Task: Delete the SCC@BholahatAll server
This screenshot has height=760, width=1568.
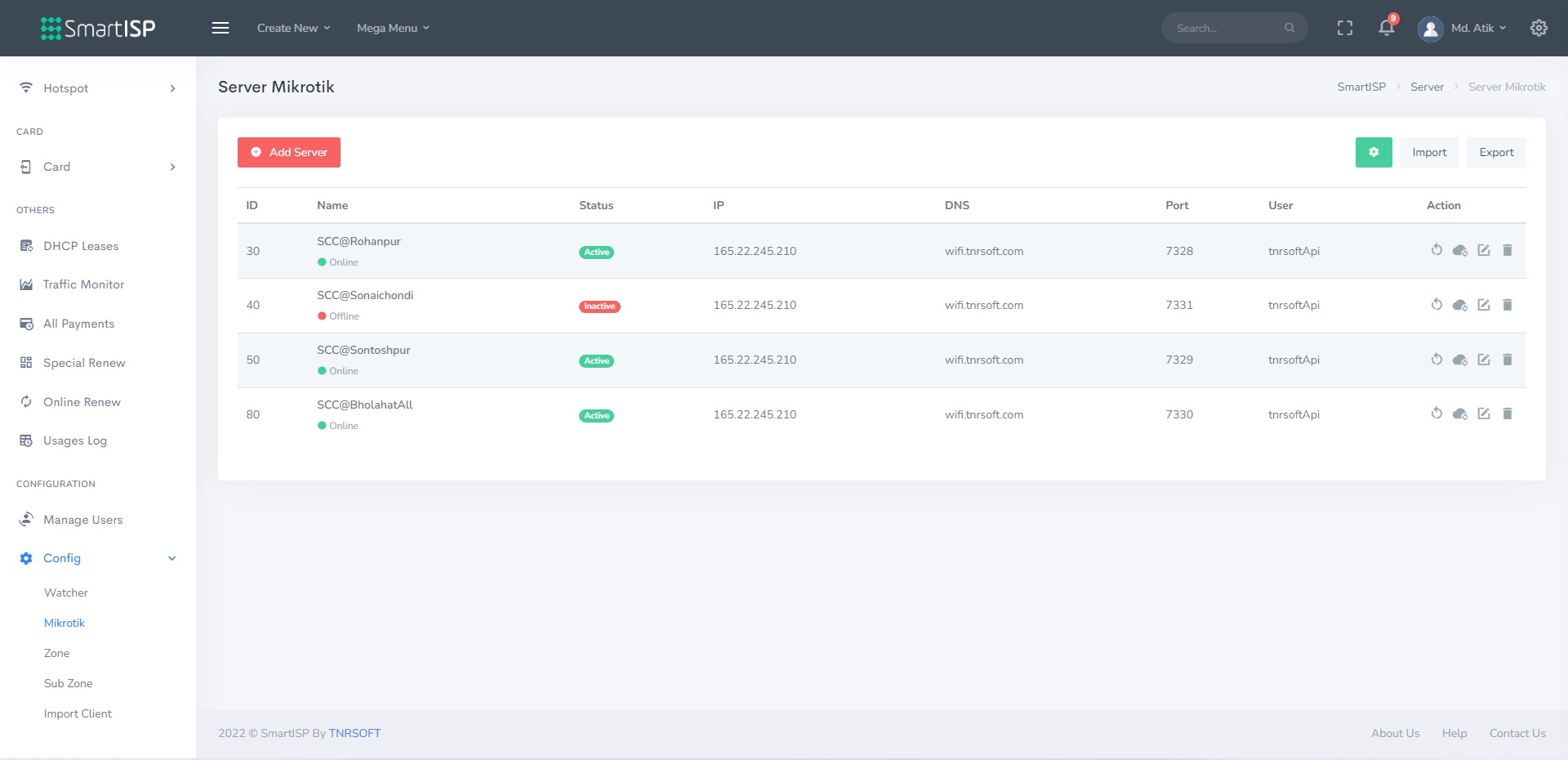Action: coord(1508,414)
